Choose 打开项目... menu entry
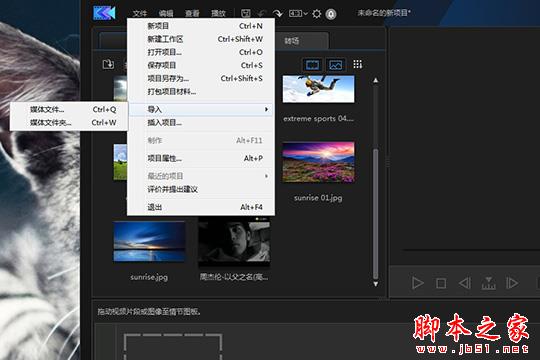This screenshot has height=360, width=540. coord(201,52)
